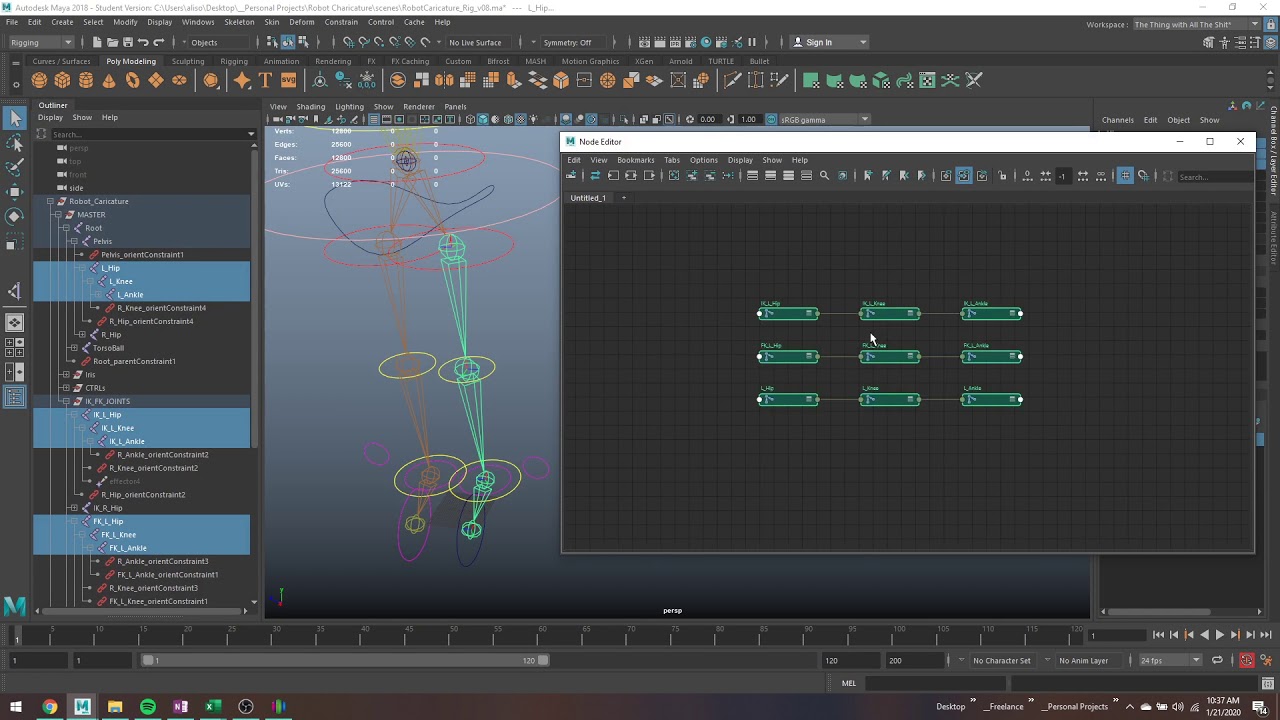
Task: Go to the start of the playback range
Action: point(1158,635)
